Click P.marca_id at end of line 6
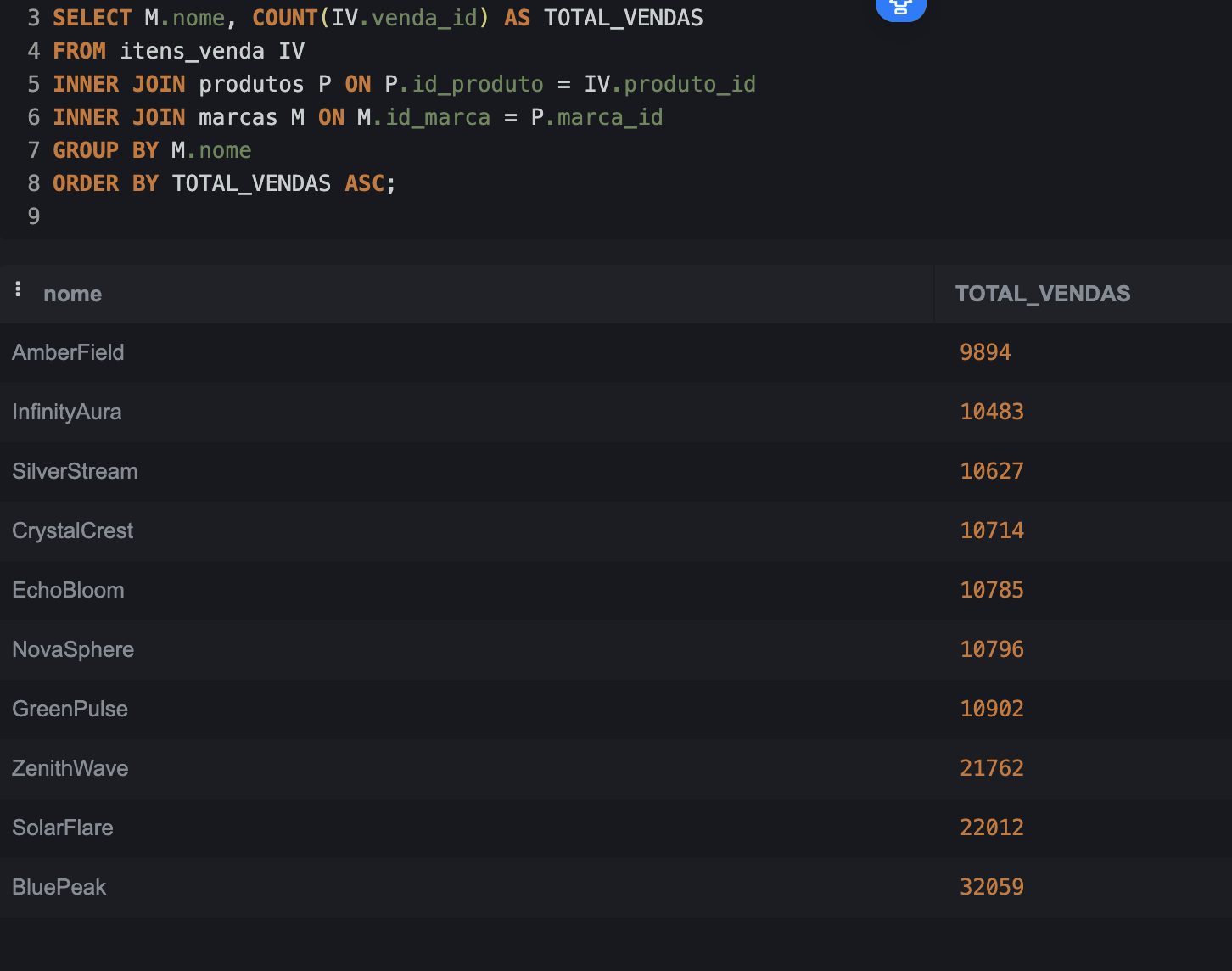The image size is (1232, 971). [596, 117]
